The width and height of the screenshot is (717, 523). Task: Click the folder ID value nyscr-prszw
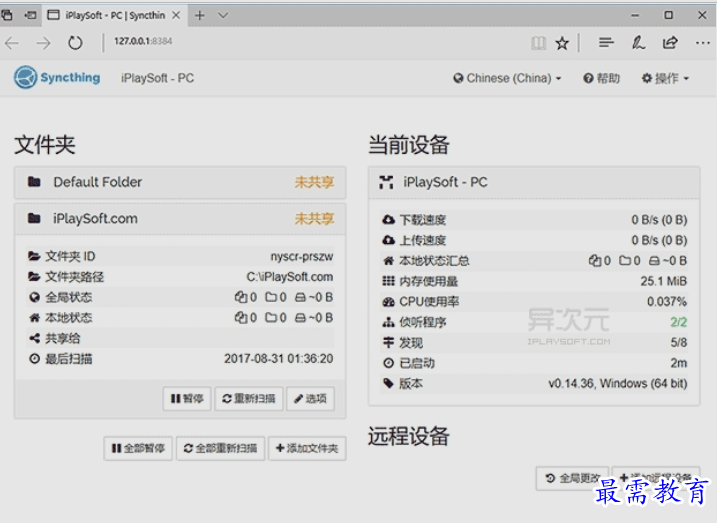302,256
